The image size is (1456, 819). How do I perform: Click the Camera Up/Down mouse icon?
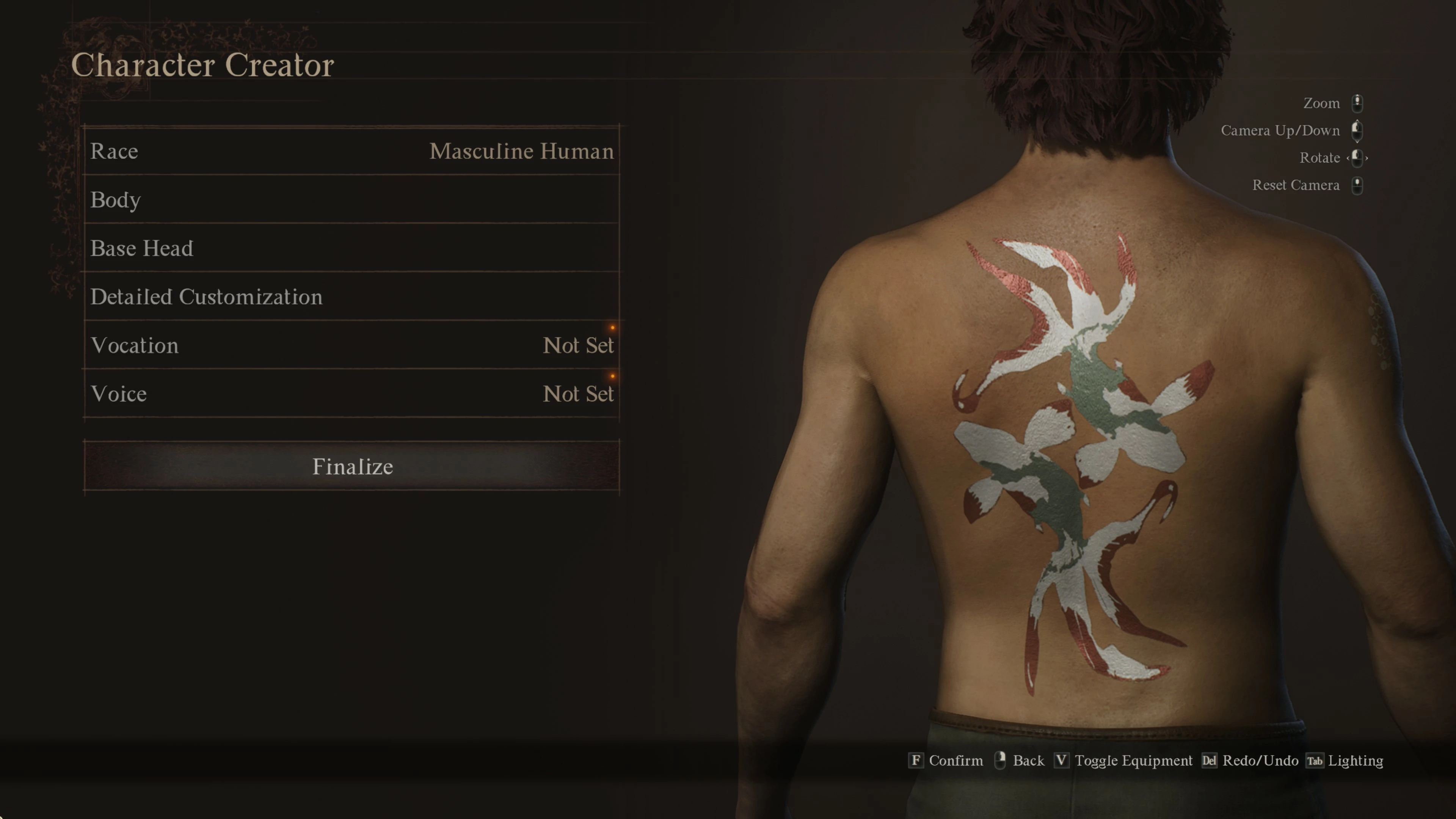point(1357,130)
